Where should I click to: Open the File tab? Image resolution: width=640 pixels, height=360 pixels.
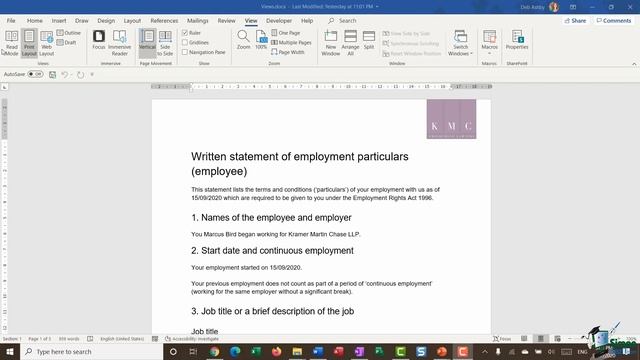(11, 20)
